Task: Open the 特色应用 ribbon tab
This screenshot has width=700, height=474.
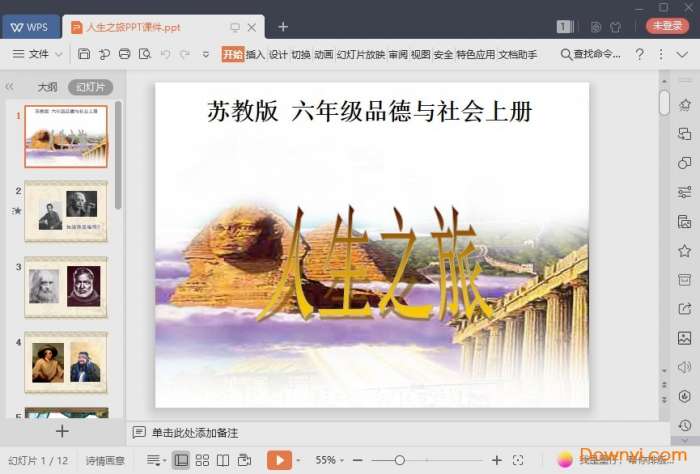Action: pyautogui.click(x=475, y=54)
